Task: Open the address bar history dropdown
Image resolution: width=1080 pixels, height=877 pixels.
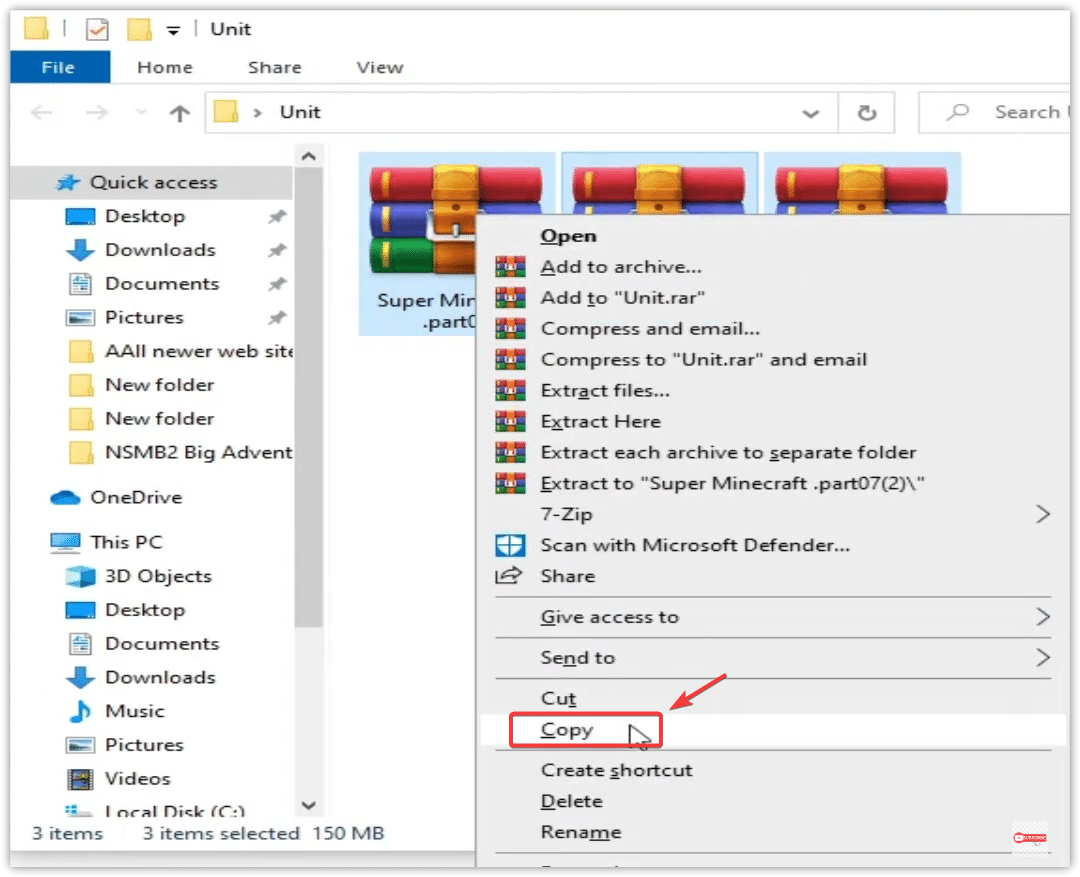Action: coord(810,113)
